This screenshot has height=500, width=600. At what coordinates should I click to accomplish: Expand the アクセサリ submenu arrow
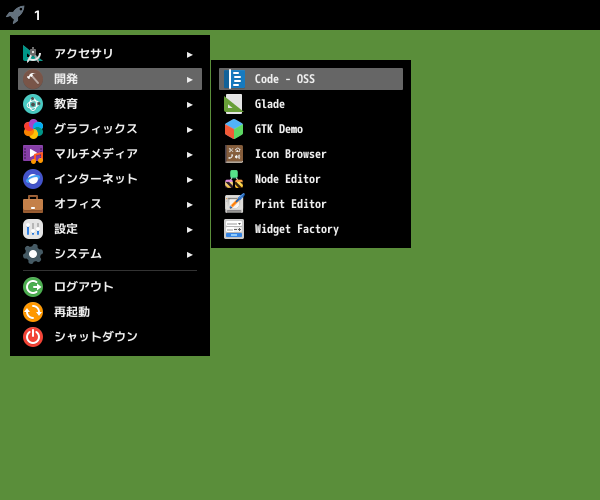(189, 55)
